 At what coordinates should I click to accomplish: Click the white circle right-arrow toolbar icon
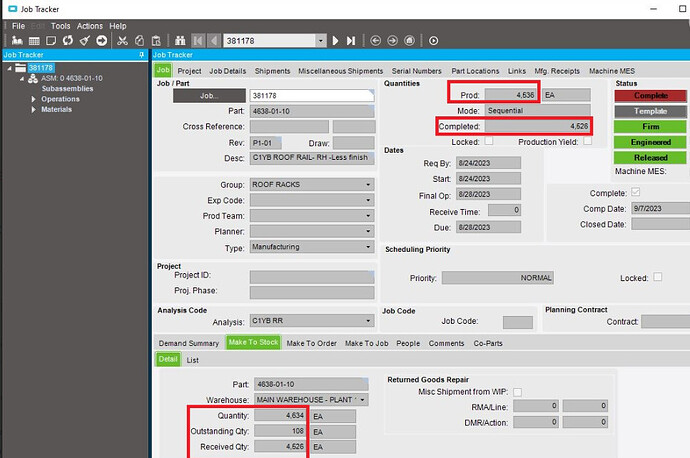tap(102, 40)
